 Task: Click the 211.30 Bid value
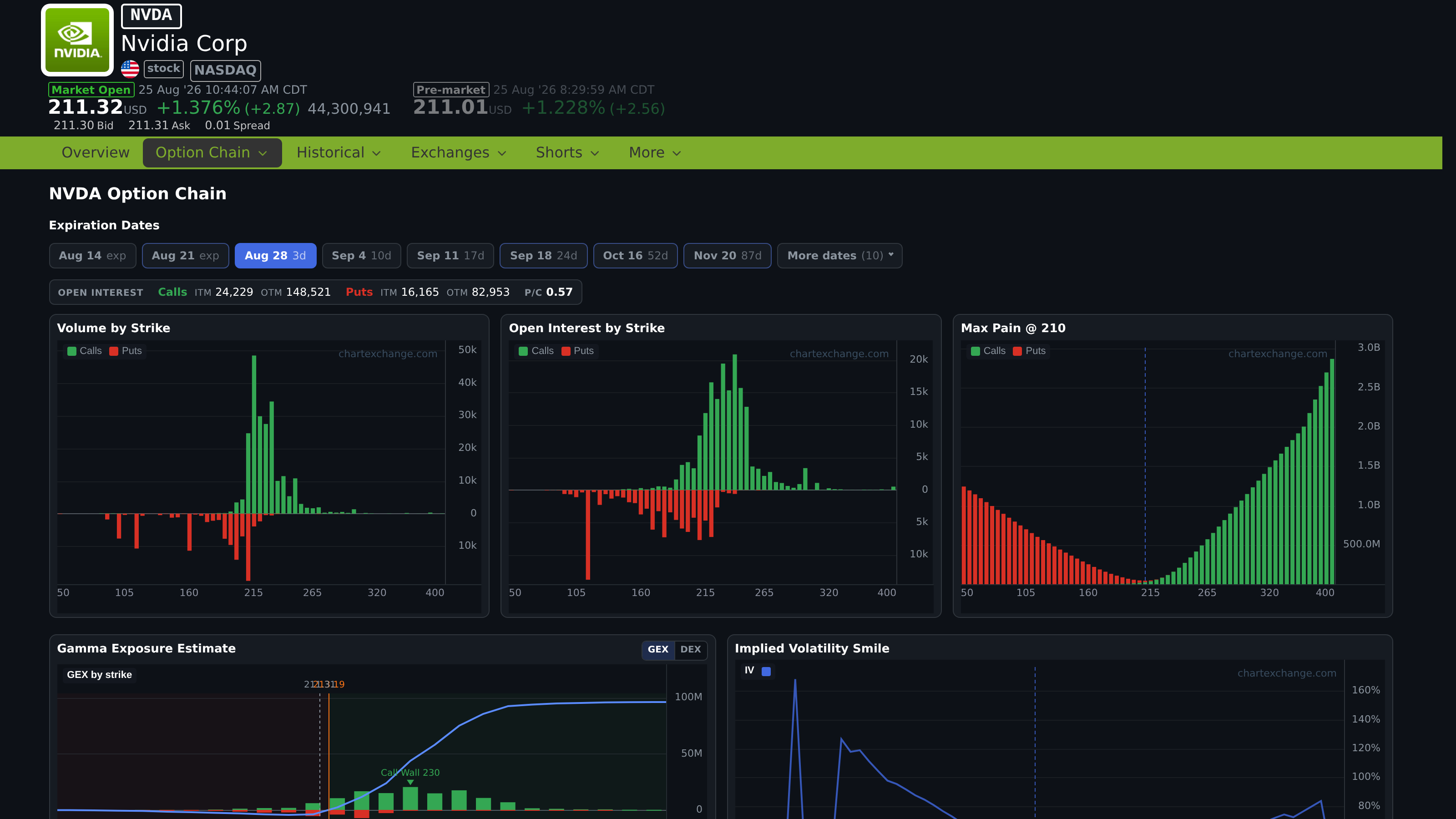(84, 126)
